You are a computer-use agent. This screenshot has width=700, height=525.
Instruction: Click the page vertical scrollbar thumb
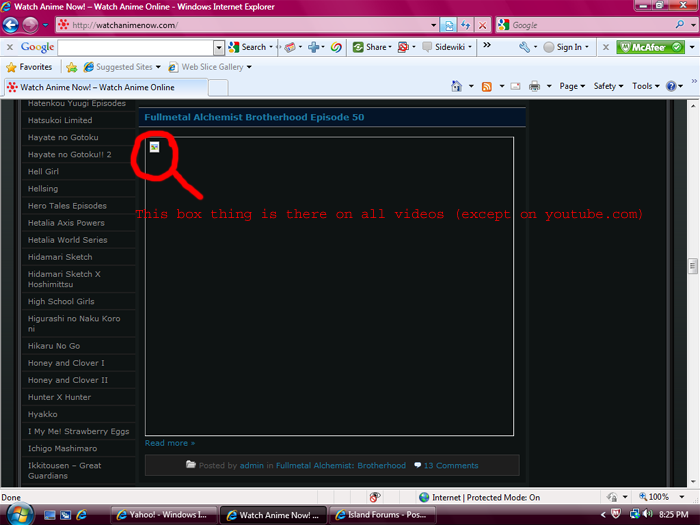693,266
